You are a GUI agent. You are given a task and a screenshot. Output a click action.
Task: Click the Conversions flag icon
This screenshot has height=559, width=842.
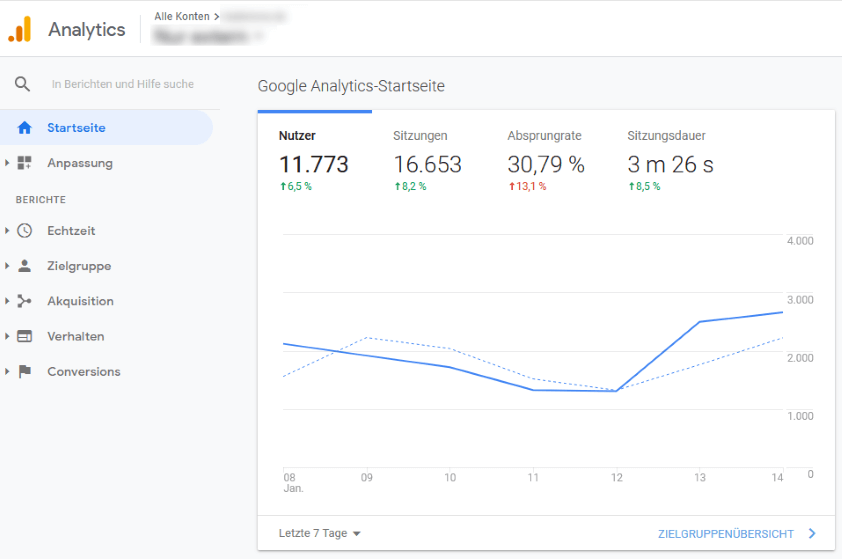24,371
